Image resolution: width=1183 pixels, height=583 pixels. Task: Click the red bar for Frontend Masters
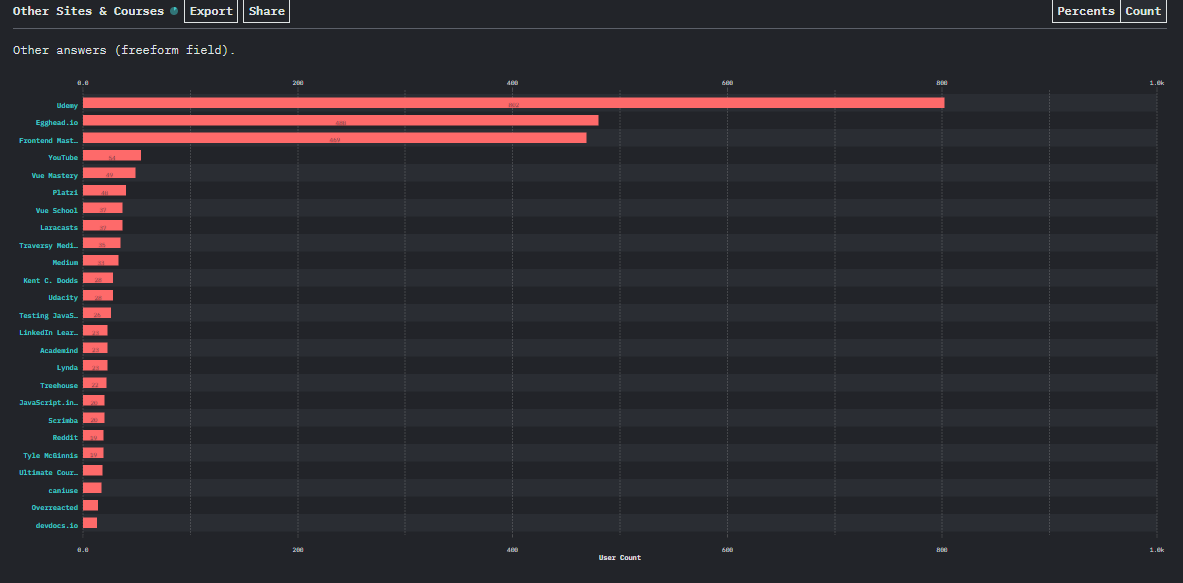[x=334, y=138]
